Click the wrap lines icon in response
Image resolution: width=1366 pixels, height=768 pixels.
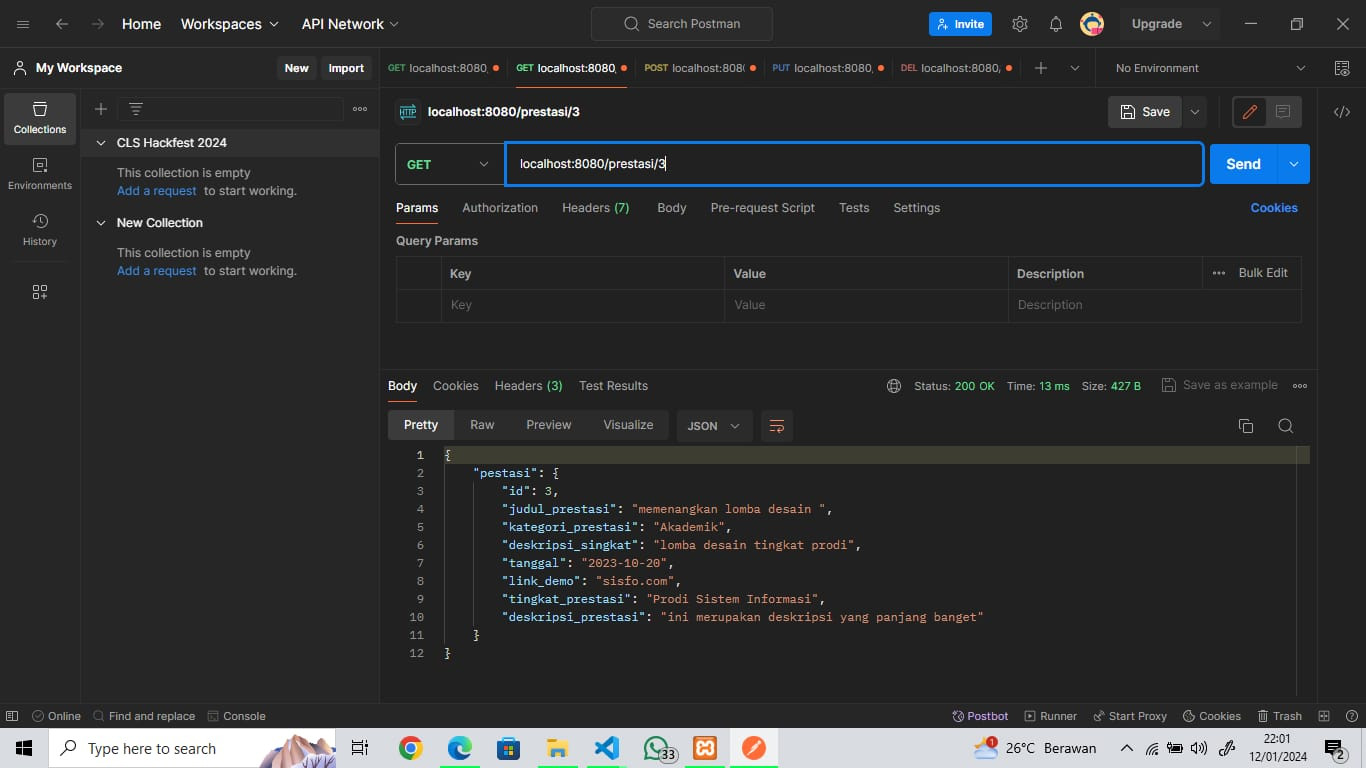coord(776,426)
